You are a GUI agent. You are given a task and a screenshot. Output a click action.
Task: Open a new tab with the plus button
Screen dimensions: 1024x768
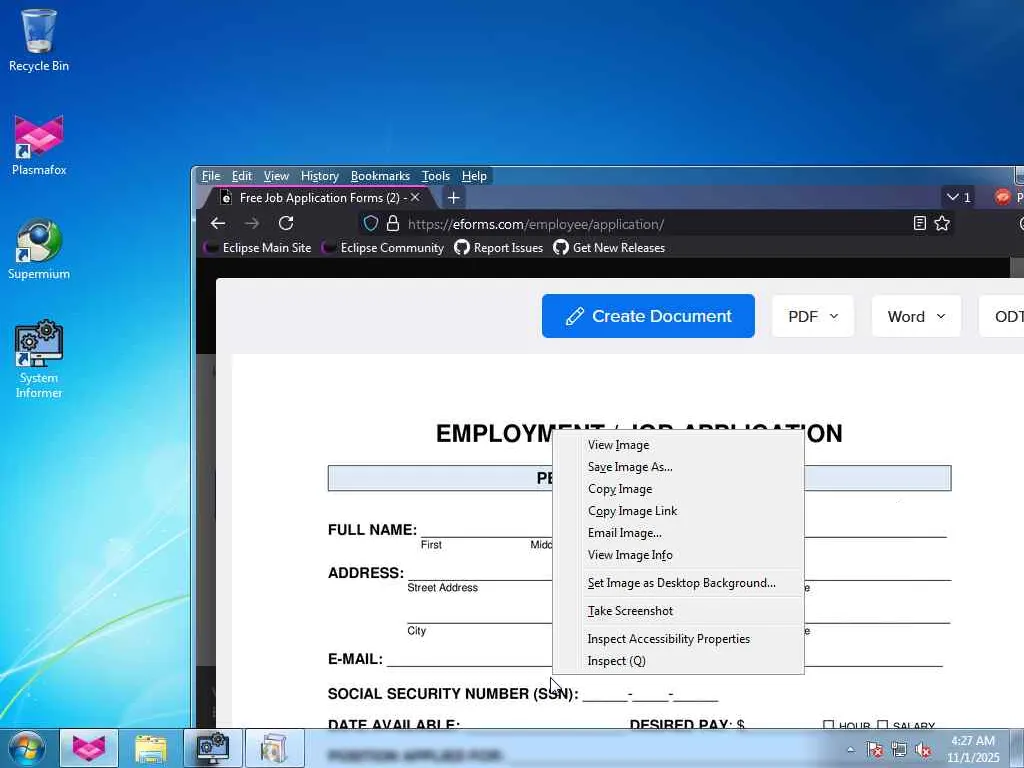[453, 197]
